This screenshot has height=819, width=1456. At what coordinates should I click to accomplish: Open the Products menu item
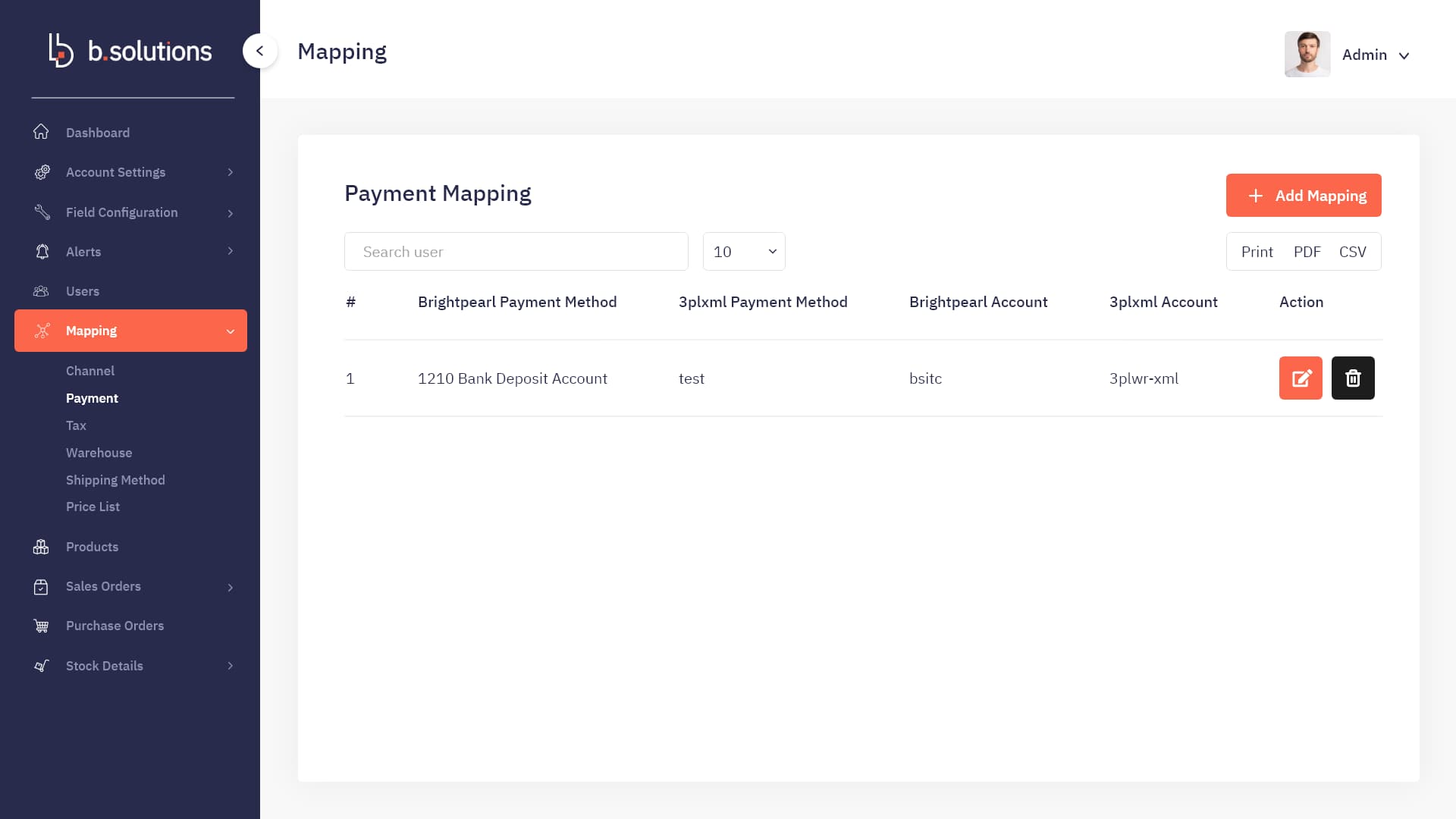click(x=92, y=547)
